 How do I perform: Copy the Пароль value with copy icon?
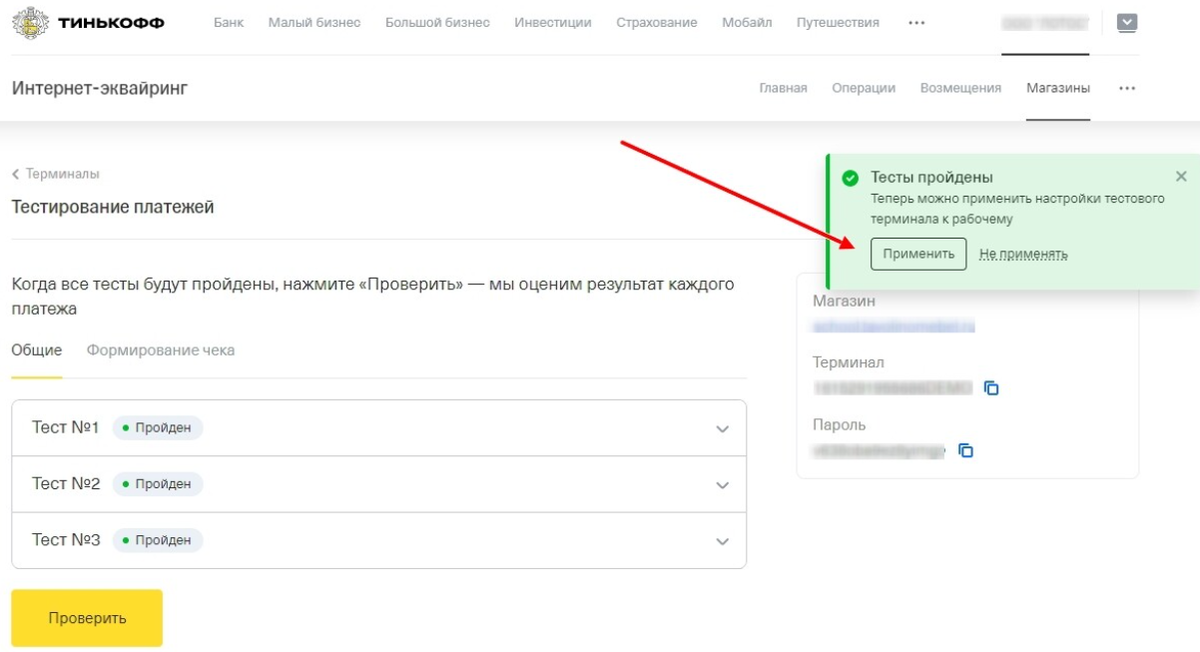[x=966, y=451]
